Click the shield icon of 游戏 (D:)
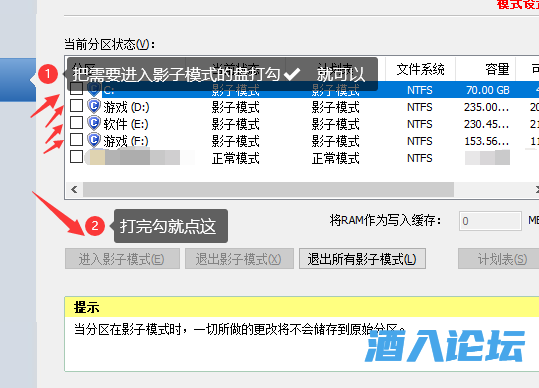The height and width of the screenshot is (388, 539). click(94, 106)
